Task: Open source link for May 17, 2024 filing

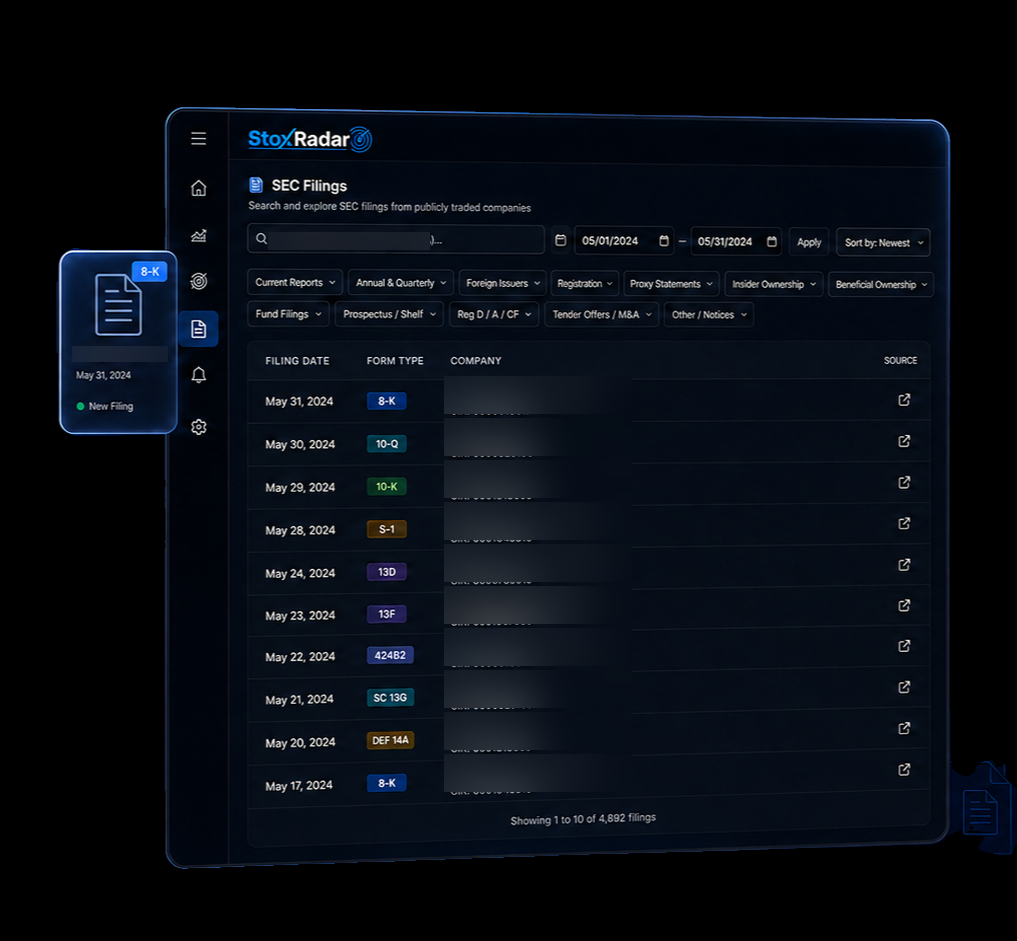Action: pos(904,769)
